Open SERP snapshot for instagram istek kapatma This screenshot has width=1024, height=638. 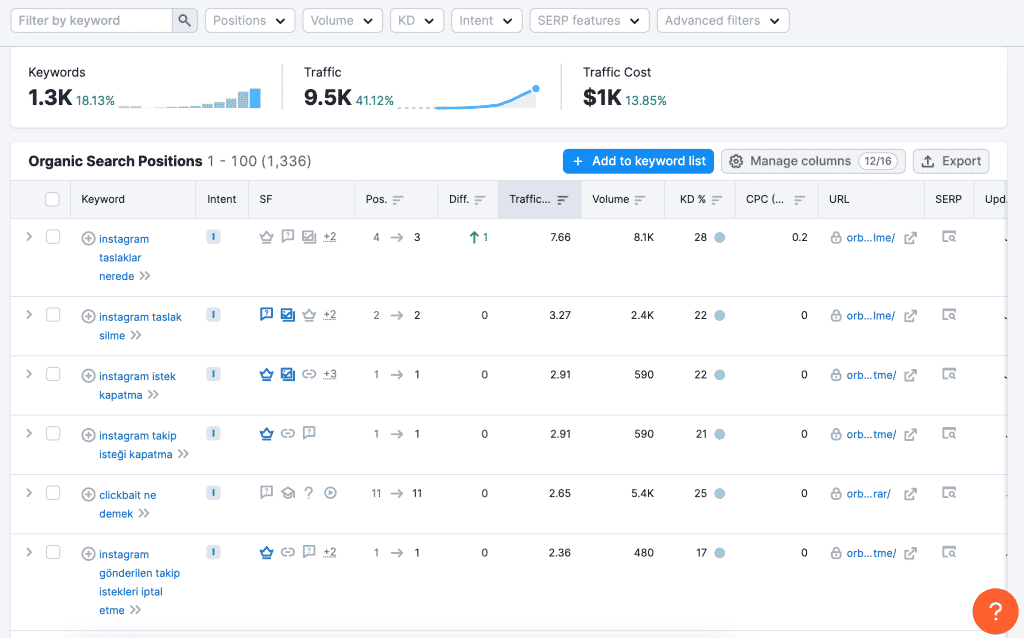(x=949, y=375)
